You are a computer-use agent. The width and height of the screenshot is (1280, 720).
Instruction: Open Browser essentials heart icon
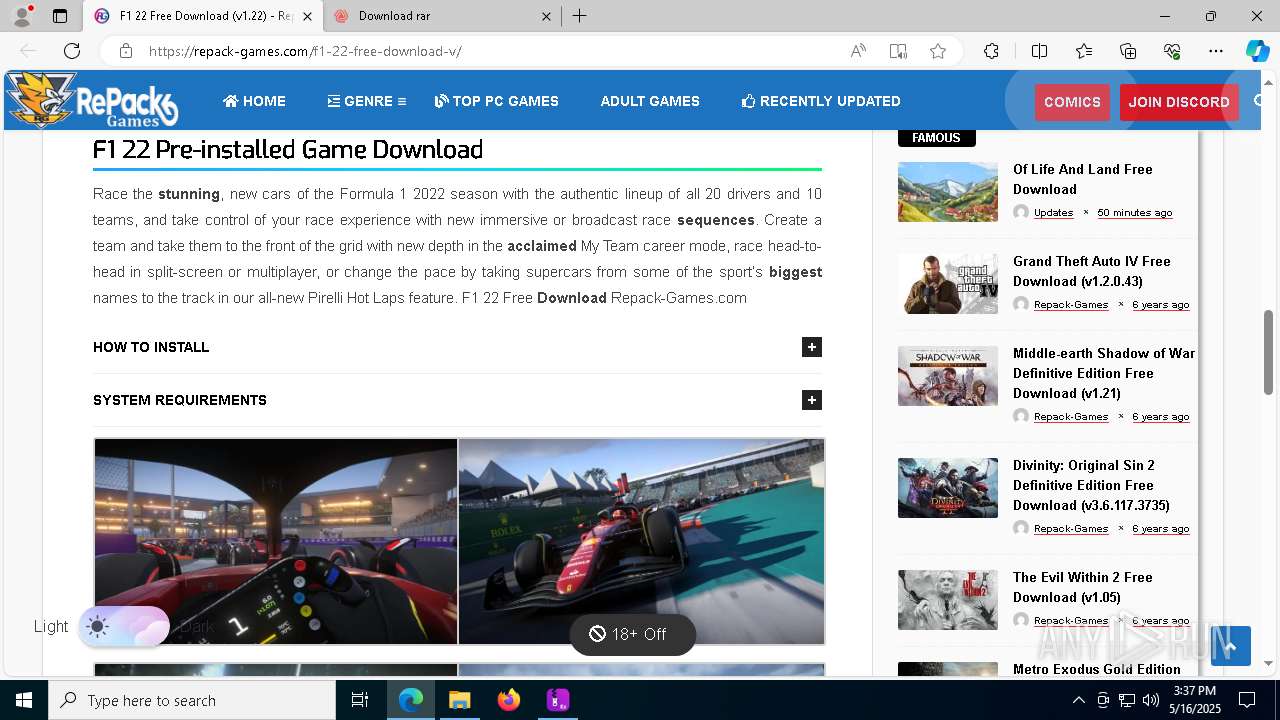[x=1172, y=51]
